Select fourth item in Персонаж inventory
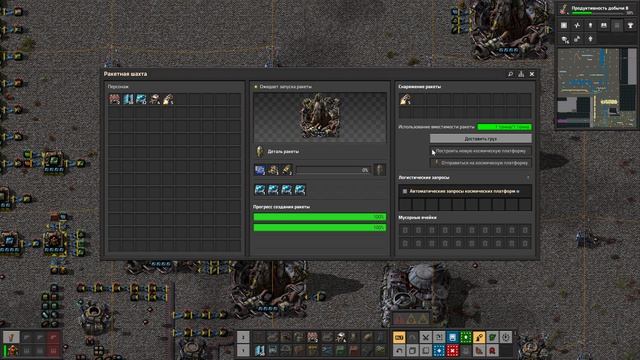This screenshot has width=640, height=360. coord(155,99)
